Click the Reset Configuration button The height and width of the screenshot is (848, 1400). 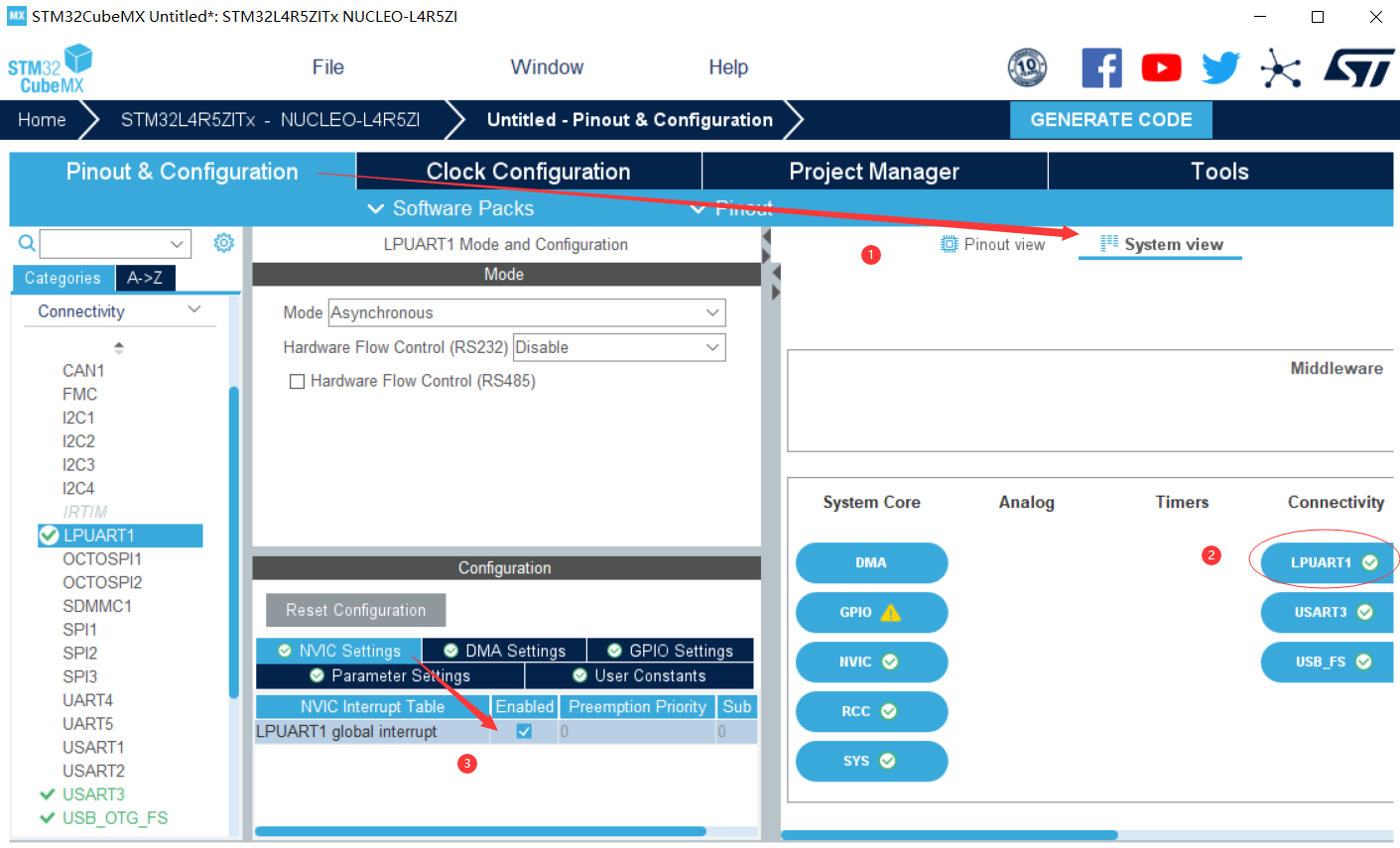tap(356, 610)
